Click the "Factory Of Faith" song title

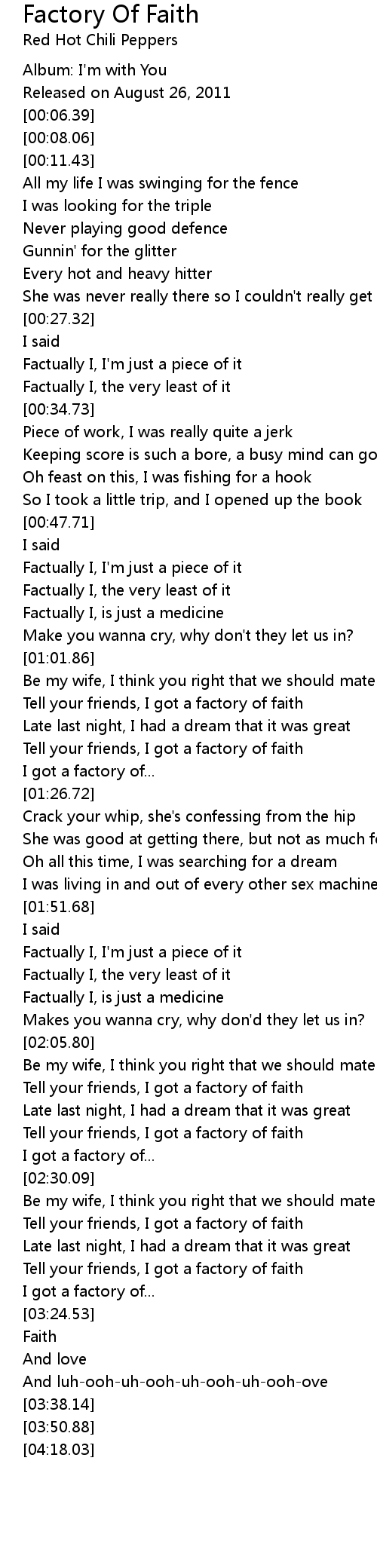point(111,14)
